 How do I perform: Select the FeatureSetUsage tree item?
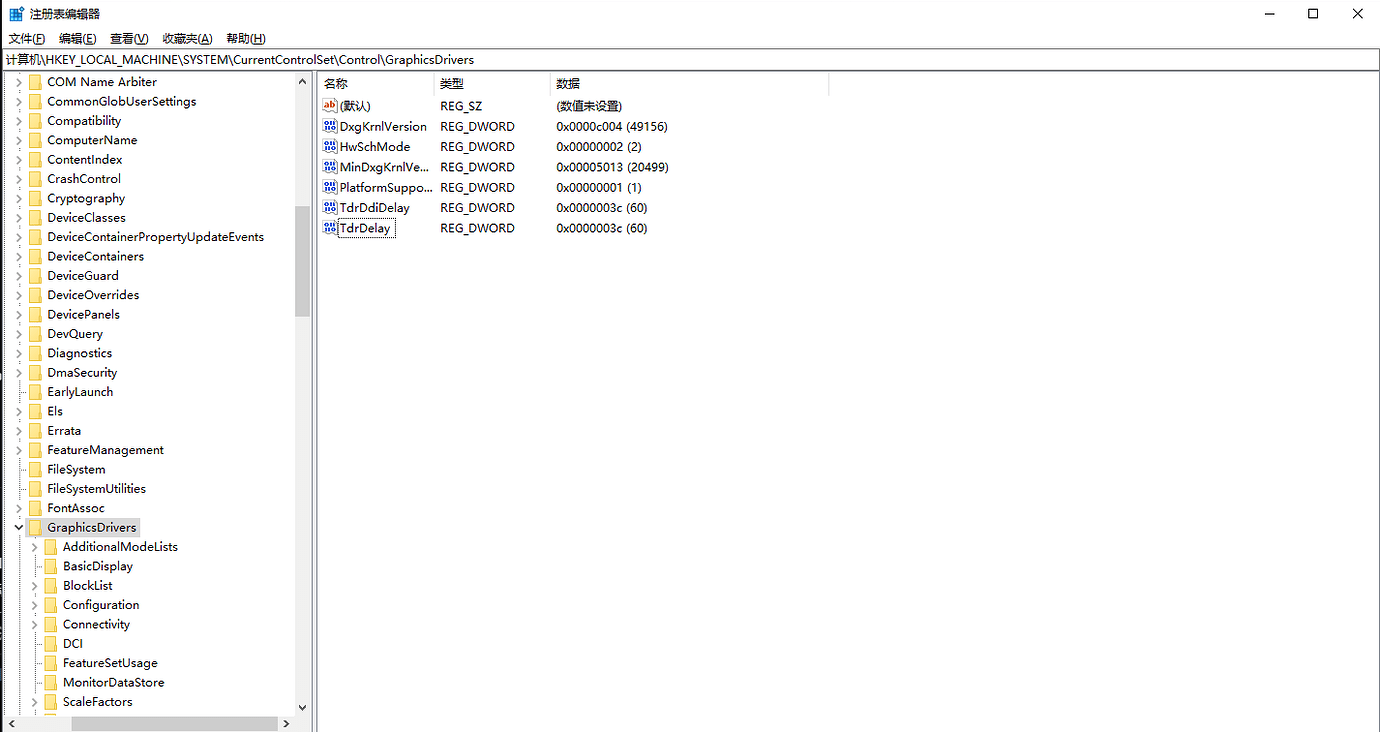pyautogui.click(x=110, y=663)
